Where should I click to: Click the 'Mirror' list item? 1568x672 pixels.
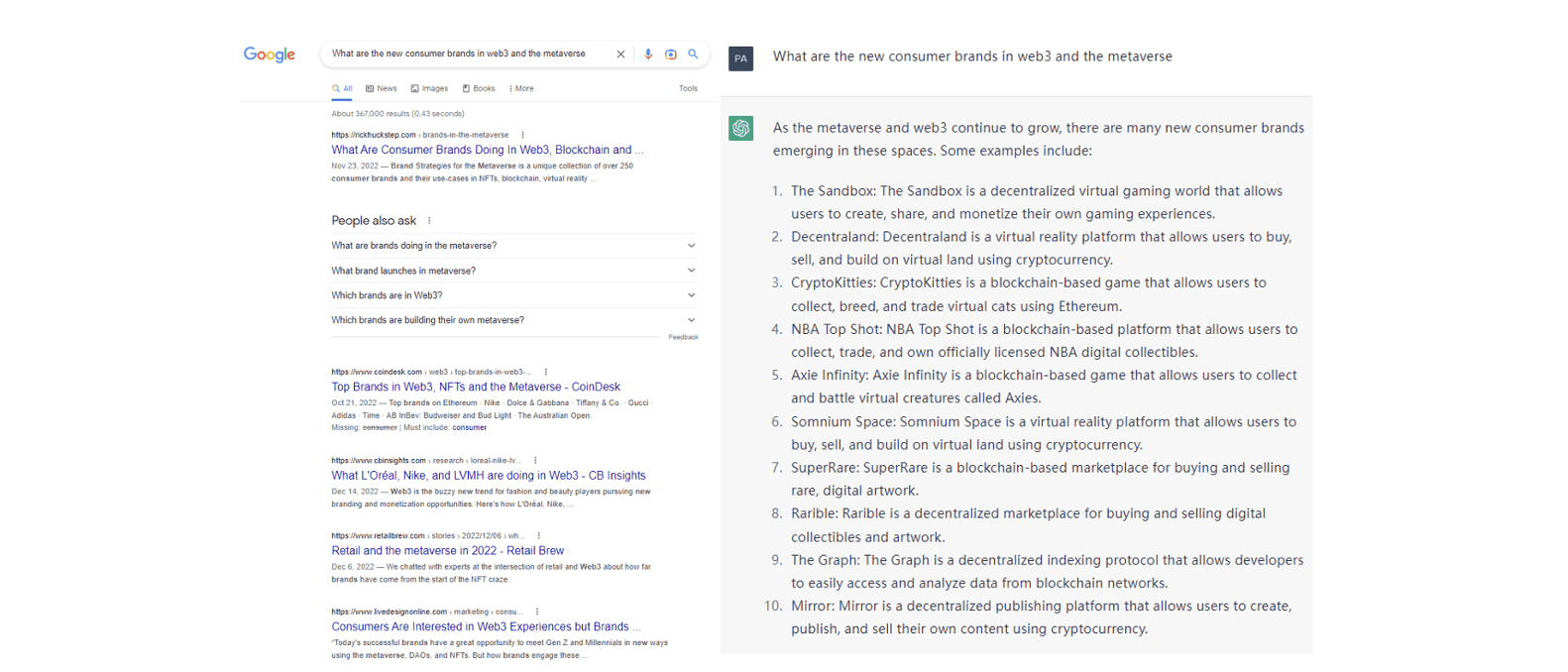click(1041, 617)
